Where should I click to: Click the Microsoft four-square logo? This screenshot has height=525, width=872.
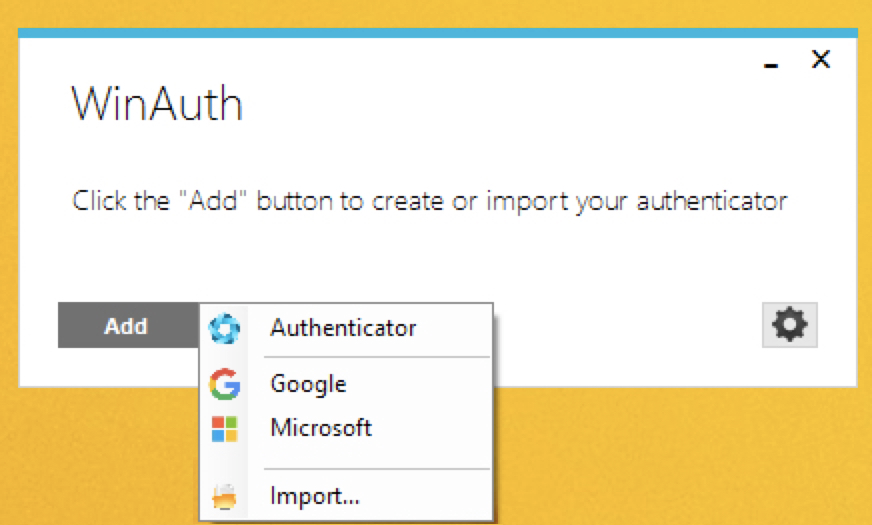tap(224, 429)
